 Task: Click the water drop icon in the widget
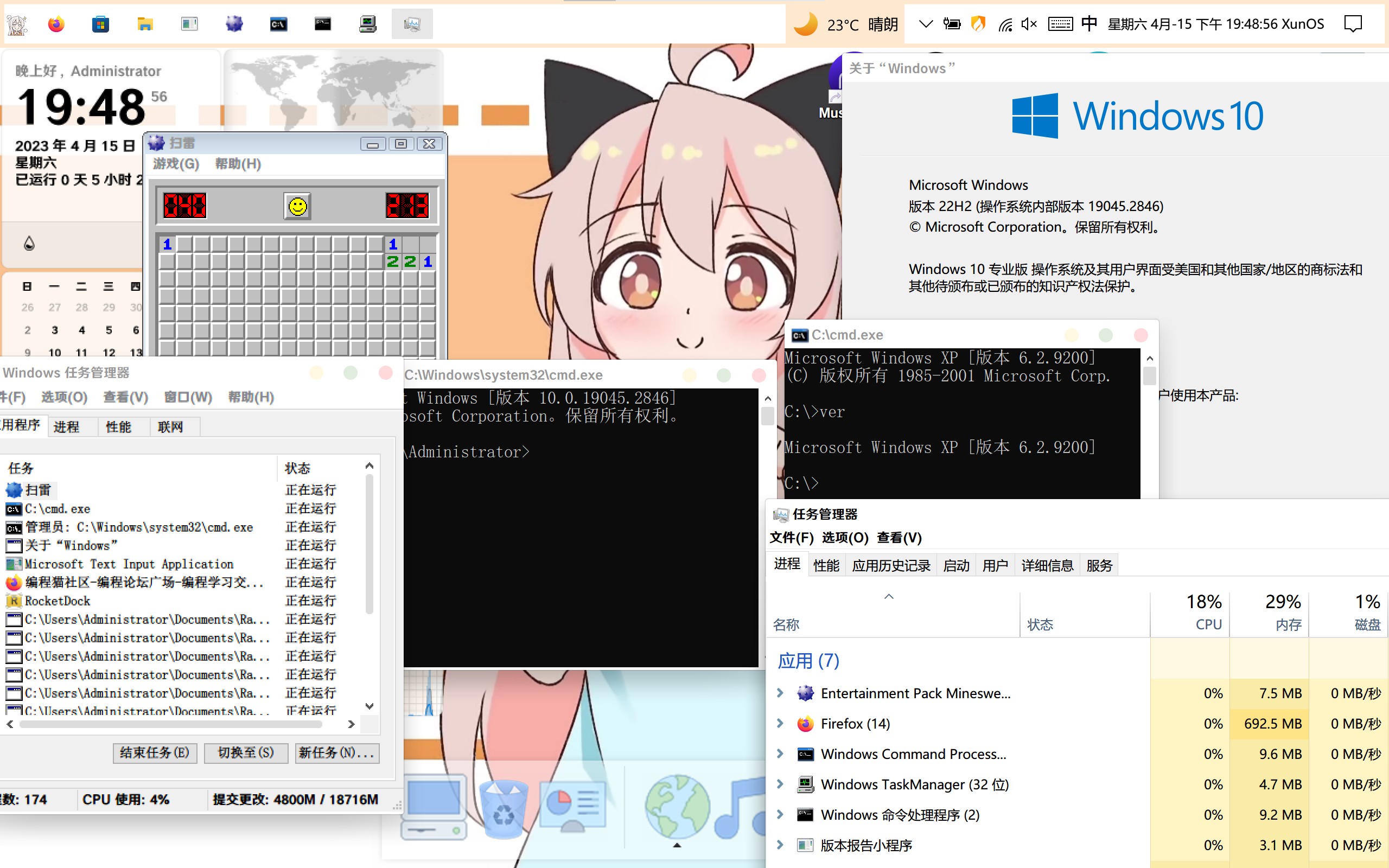[x=29, y=244]
